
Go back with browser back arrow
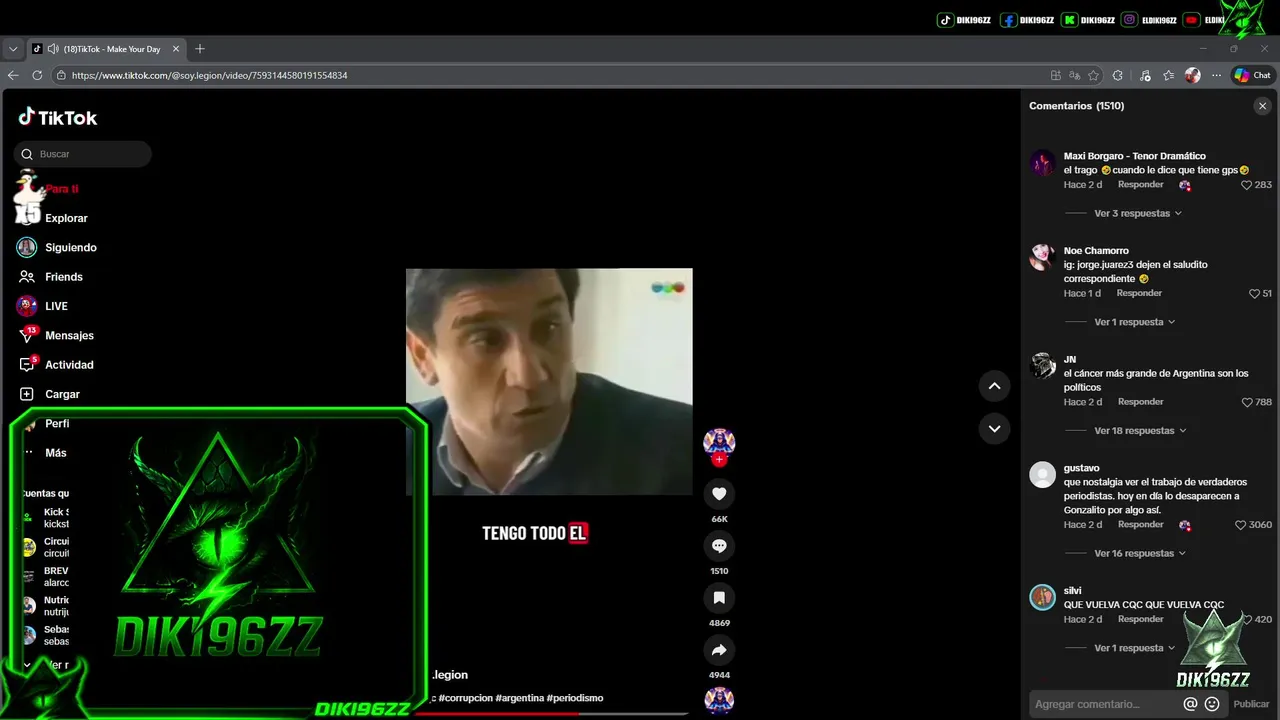pos(13,75)
